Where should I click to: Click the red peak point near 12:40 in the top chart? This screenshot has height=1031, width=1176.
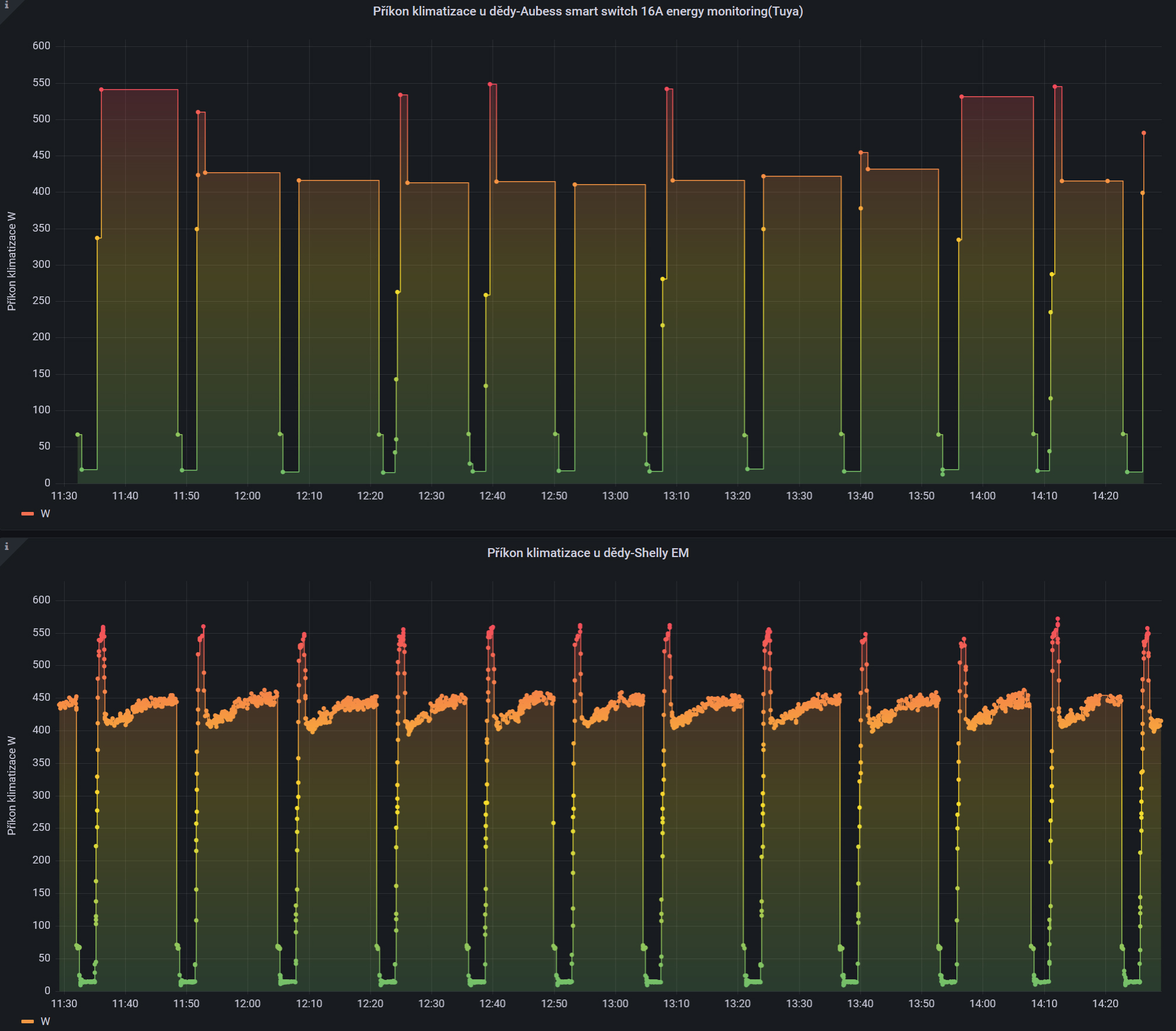coord(490,84)
